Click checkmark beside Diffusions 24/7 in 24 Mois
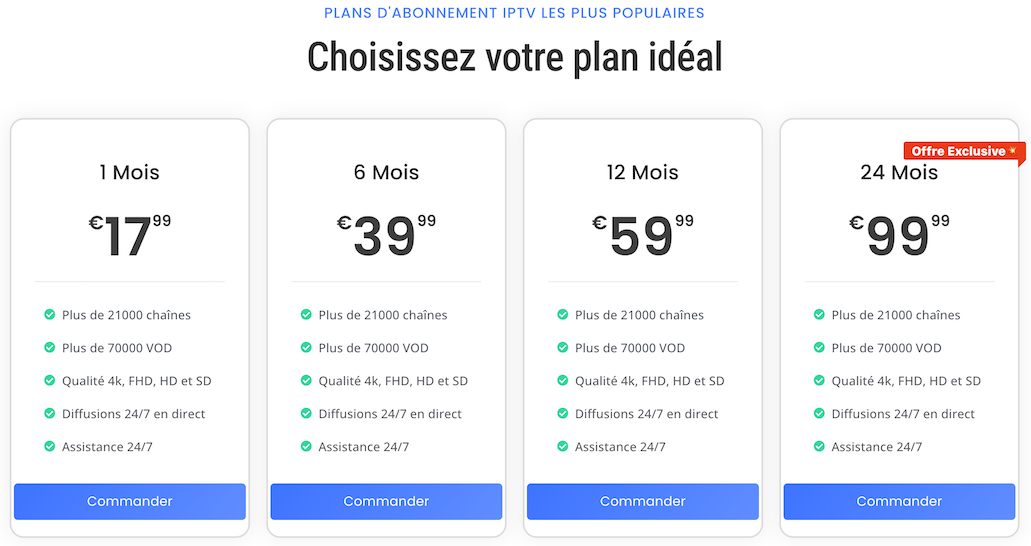Screen dimensions: 1031x546 (x=819, y=413)
